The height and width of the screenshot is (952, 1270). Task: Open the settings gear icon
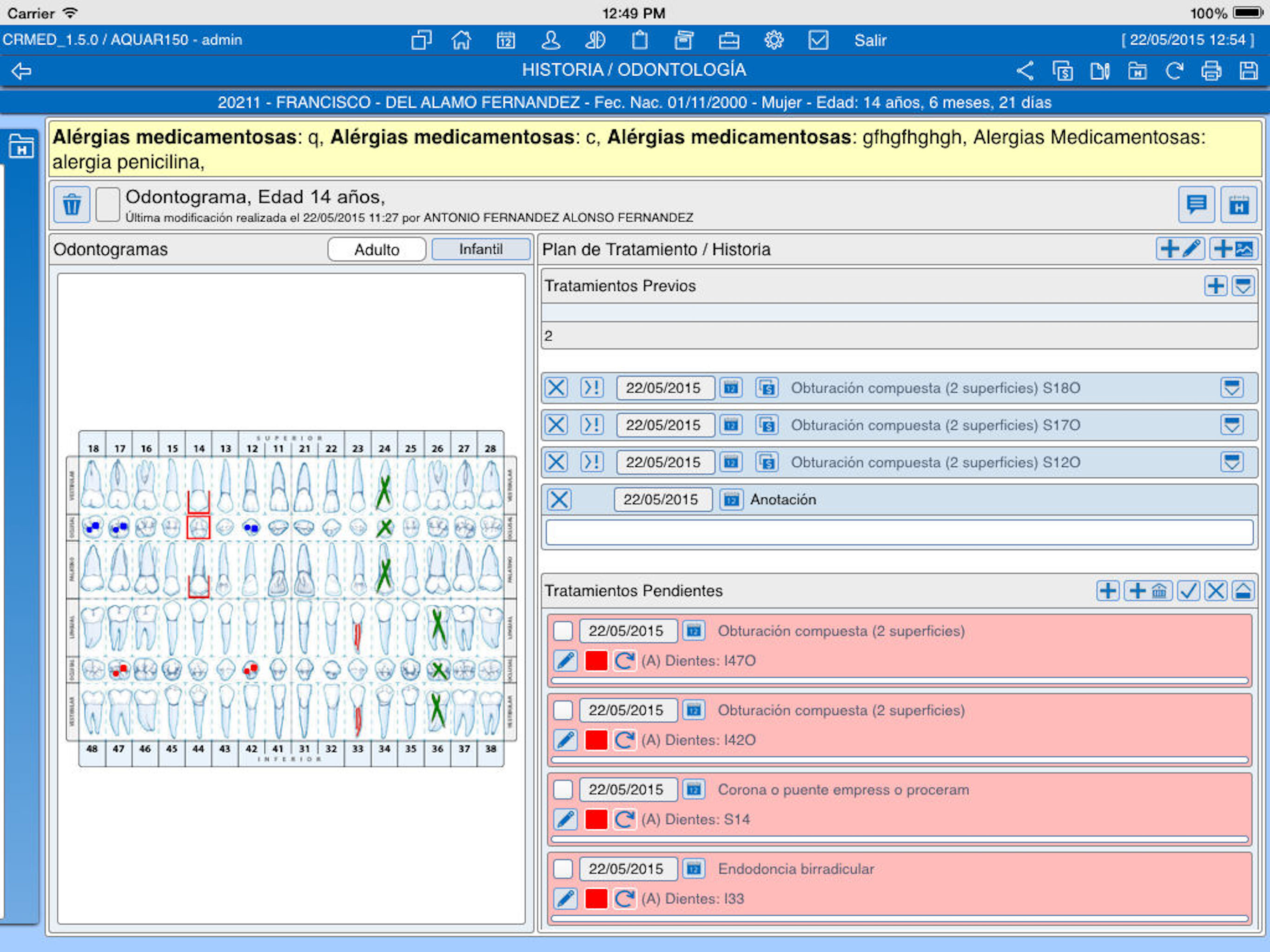(x=774, y=40)
